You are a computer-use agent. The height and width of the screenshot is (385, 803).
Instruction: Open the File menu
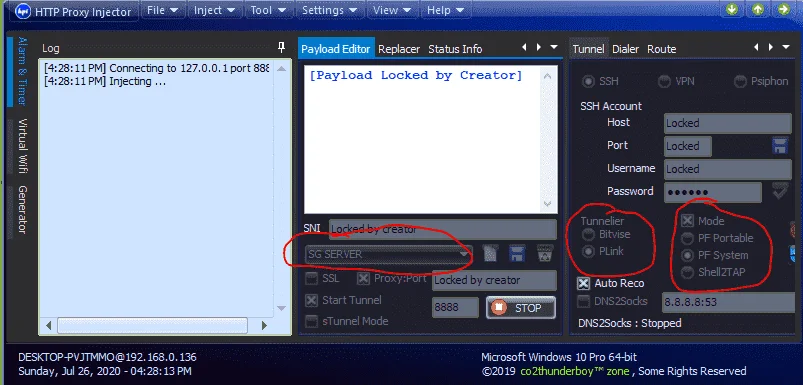click(162, 10)
